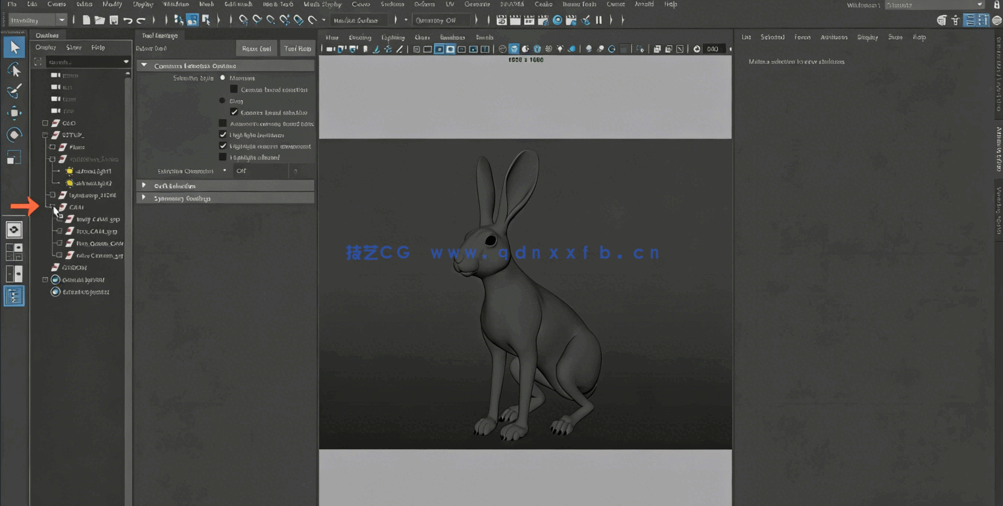The image size is (1003, 506).
Task: Activate the Rotate tool in toolbox
Action: click(x=14, y=135)
